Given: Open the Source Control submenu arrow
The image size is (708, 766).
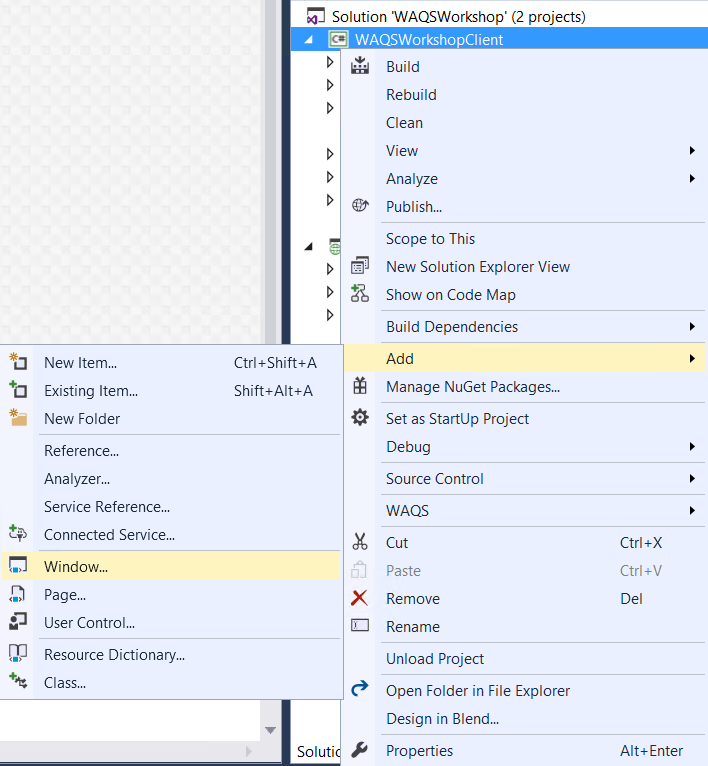Looking at the screenshot, I should click(692, 478).
